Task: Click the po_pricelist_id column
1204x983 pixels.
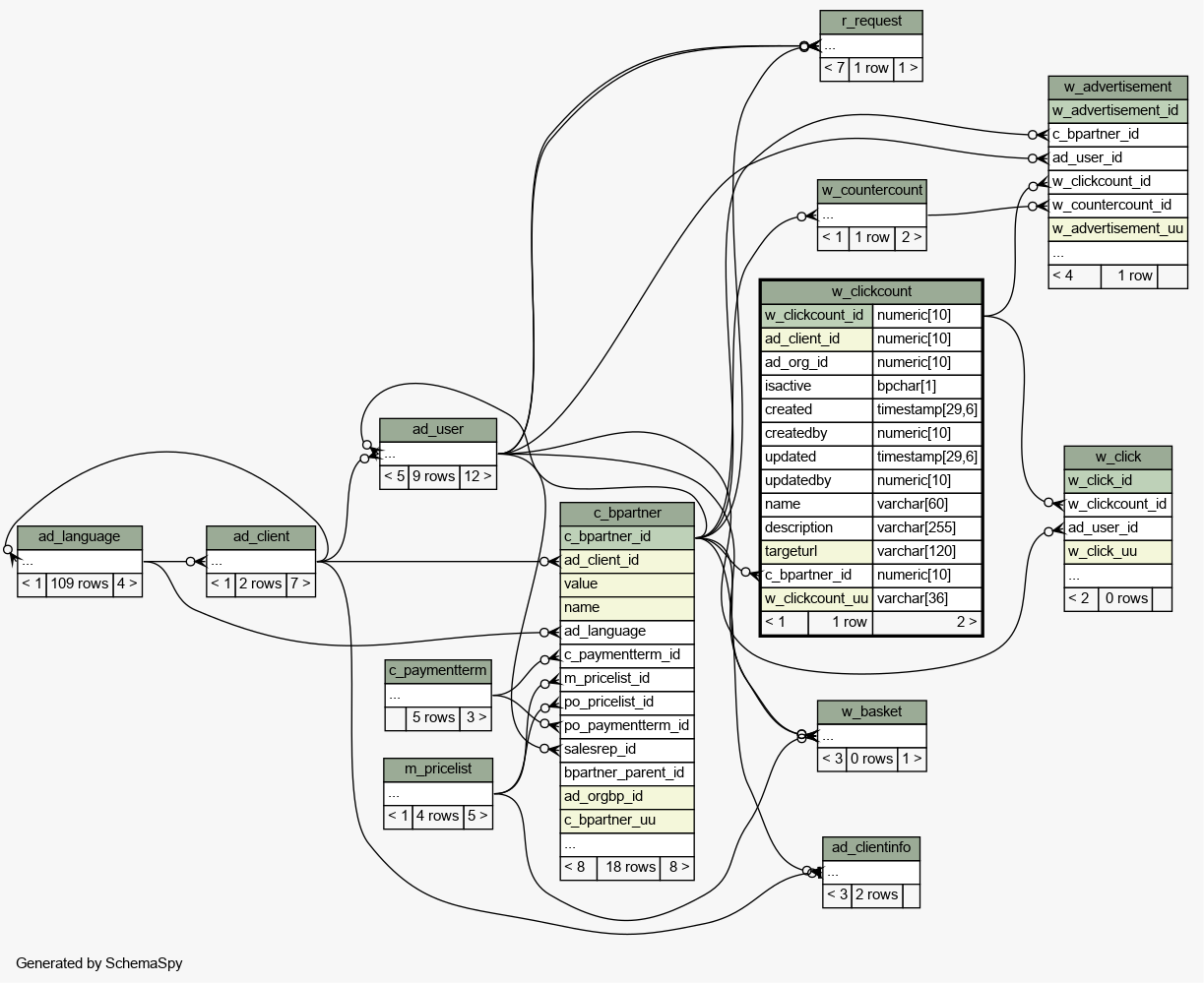Action: (627, 702)
